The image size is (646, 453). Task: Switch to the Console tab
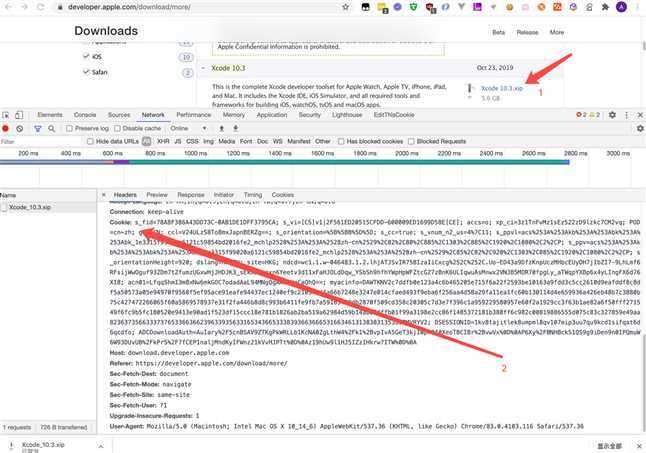(x=85, y=115)
